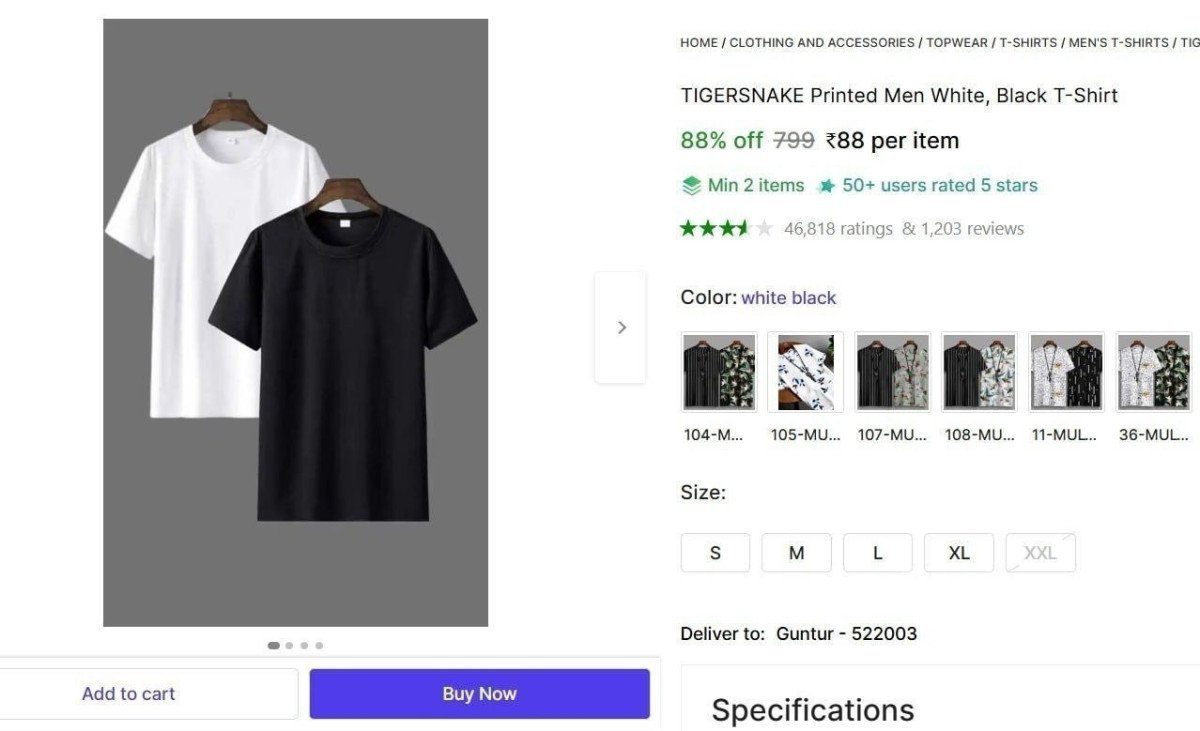
Task: Select size L
Action: point(877,552)
